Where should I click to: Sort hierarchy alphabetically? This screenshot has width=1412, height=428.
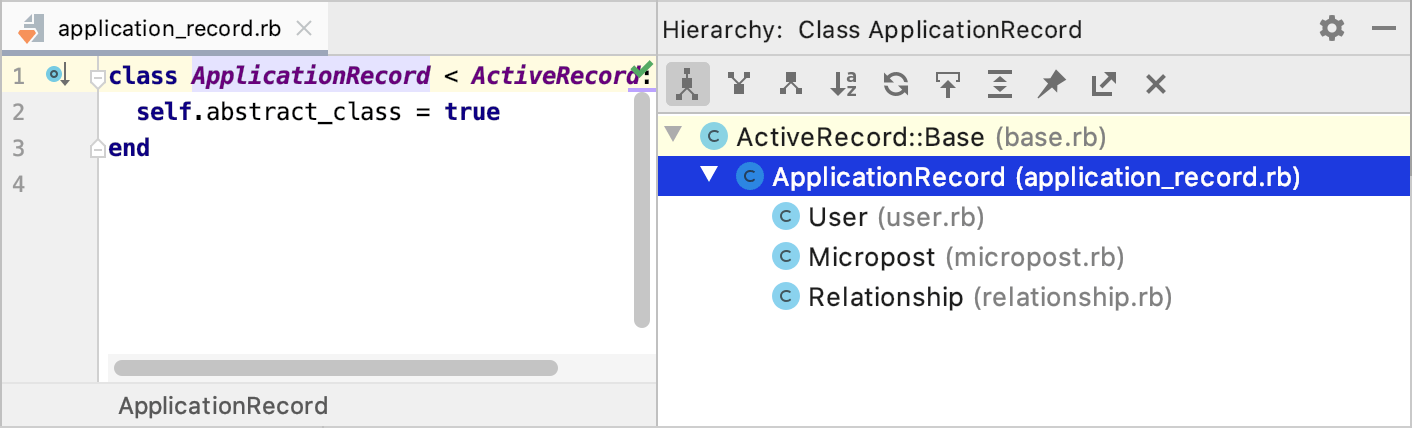[843, 85]
